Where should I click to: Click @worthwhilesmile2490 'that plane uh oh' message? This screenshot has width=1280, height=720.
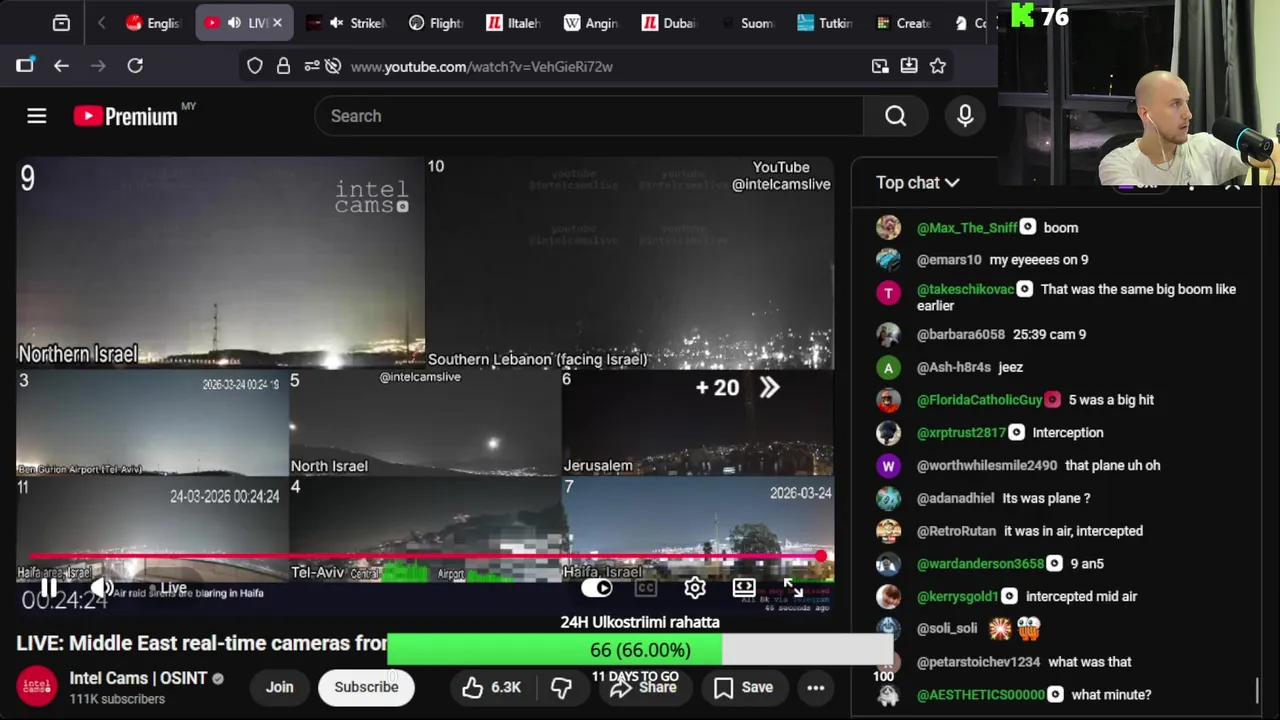(x=1112, y=465)
